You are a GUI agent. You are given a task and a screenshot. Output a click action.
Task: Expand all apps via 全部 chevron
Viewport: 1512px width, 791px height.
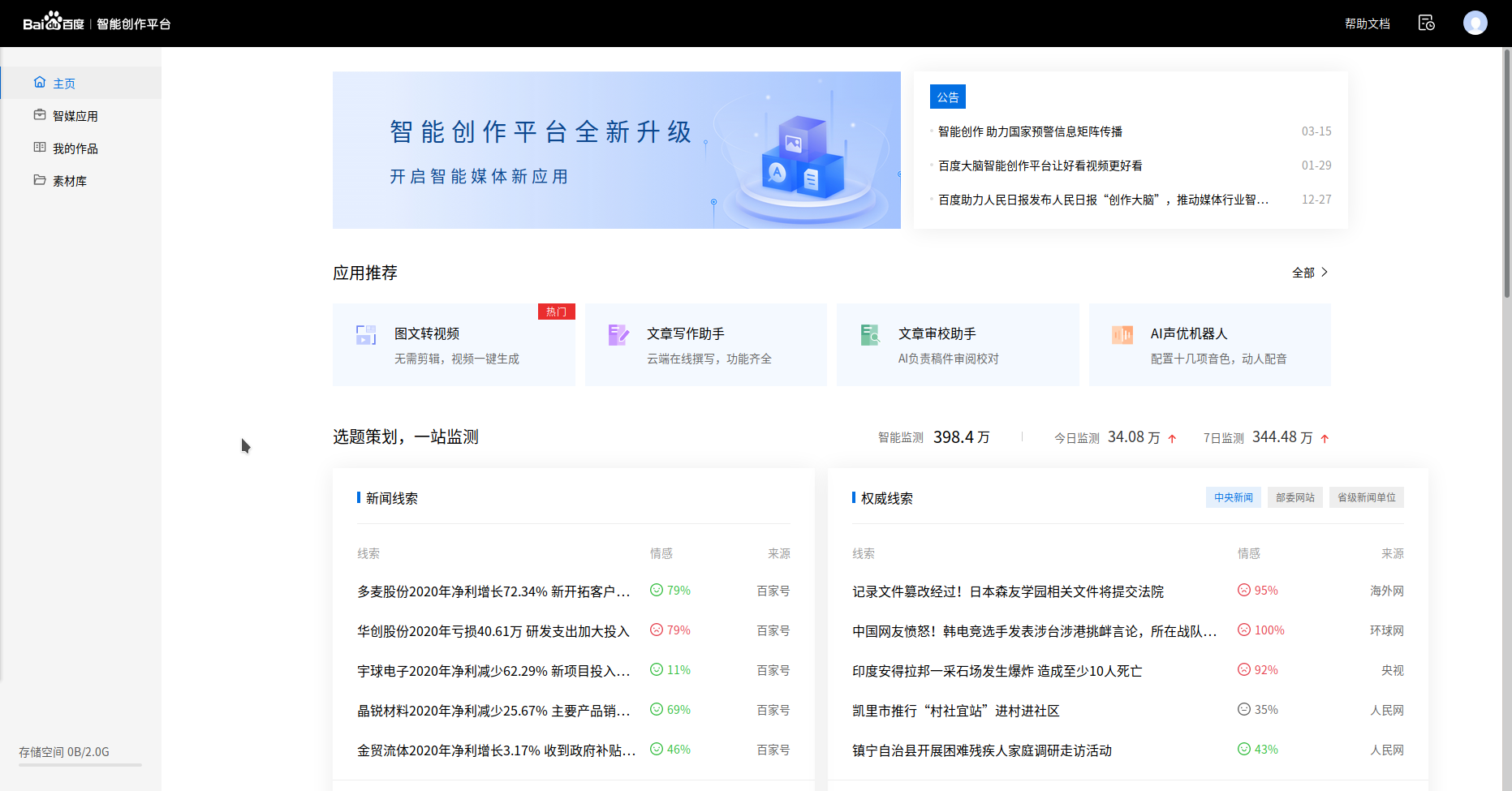[1324, 273]
